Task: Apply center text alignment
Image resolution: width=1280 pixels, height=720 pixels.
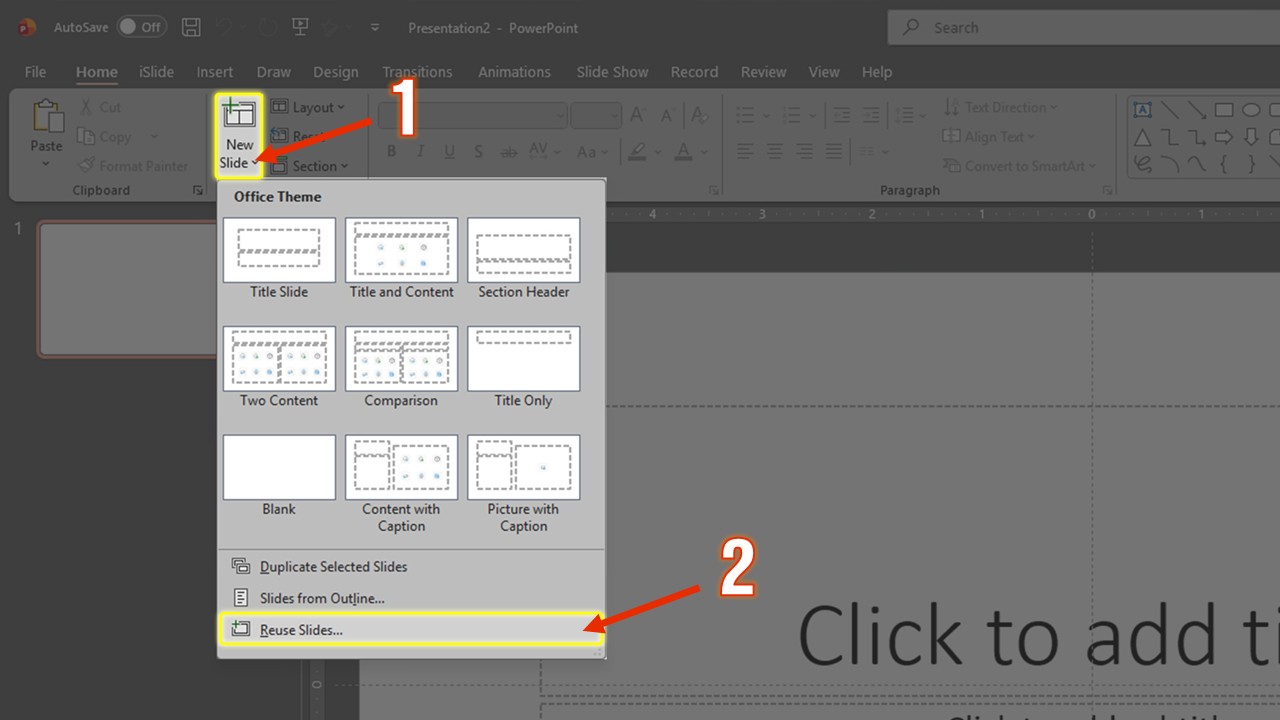Action: point(775,151)
